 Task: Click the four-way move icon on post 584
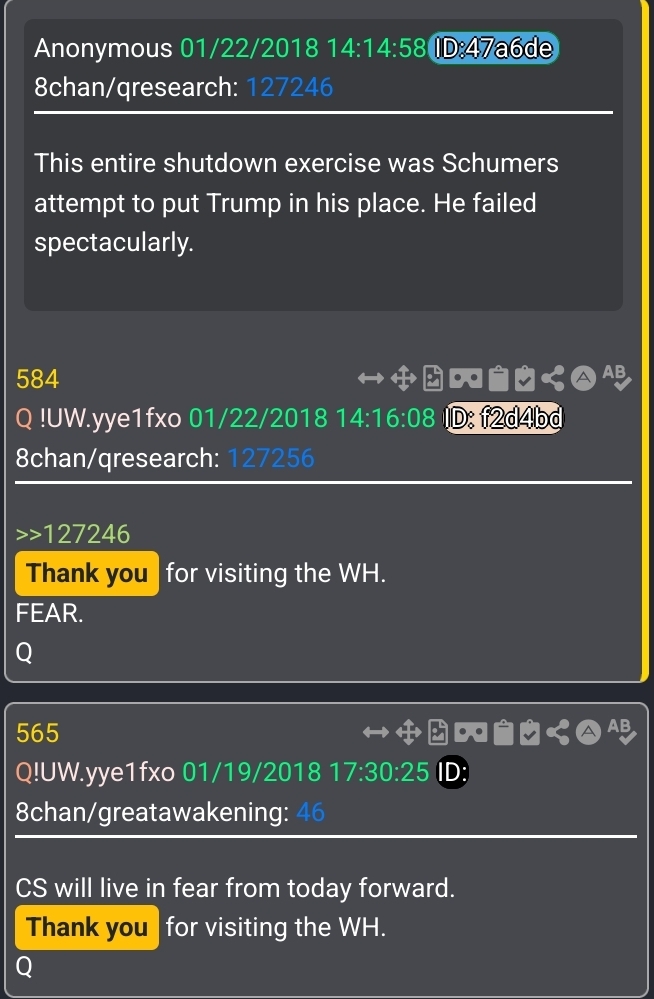click(x=403, y=378)
